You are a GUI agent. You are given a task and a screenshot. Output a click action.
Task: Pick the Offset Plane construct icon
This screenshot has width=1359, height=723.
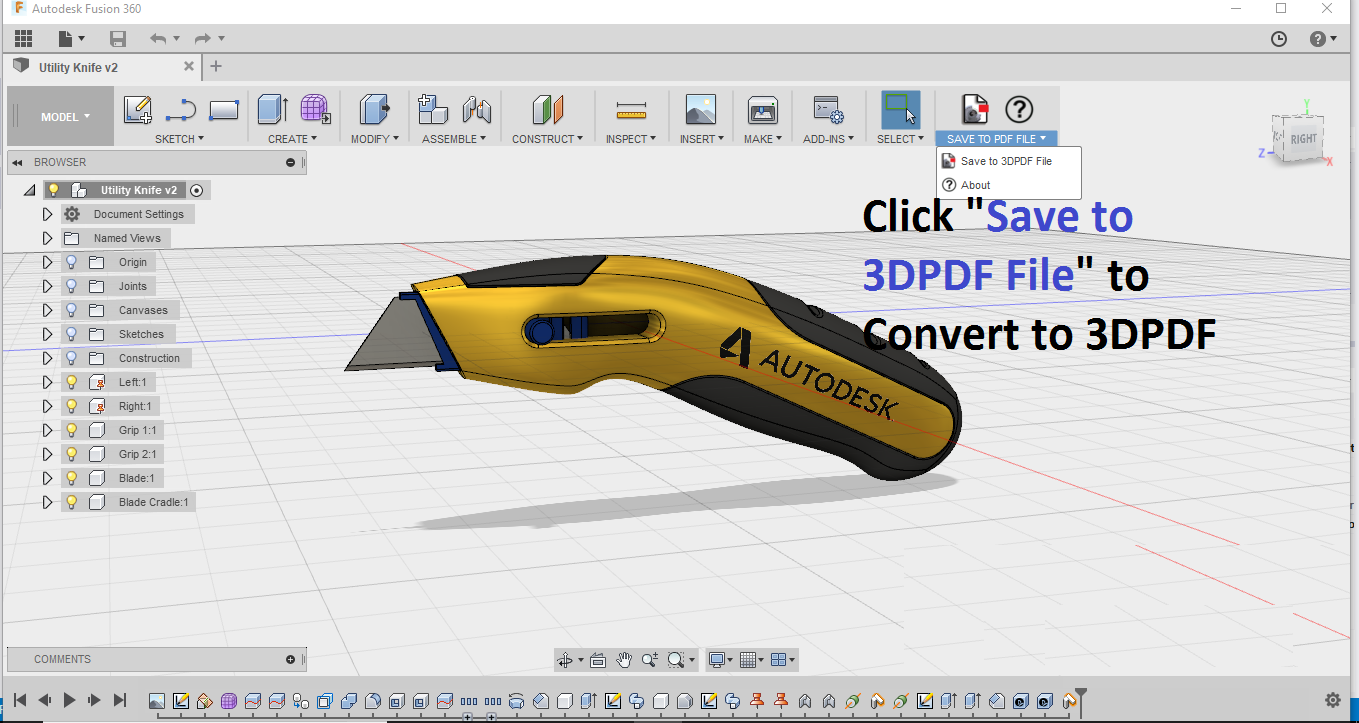click(x=548, y=109)
